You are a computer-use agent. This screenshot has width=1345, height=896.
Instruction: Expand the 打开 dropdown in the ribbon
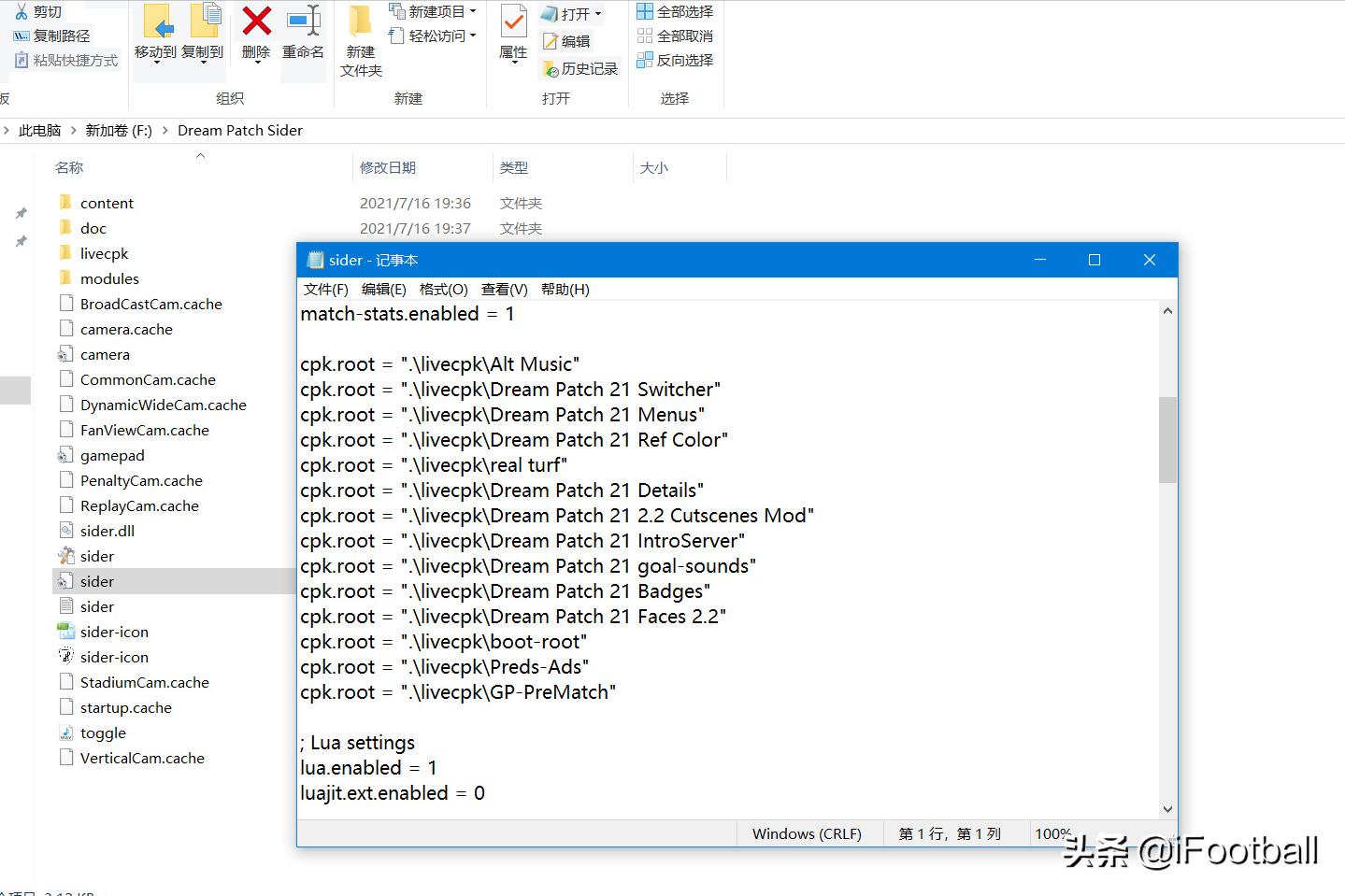click(x=572, y=14)
